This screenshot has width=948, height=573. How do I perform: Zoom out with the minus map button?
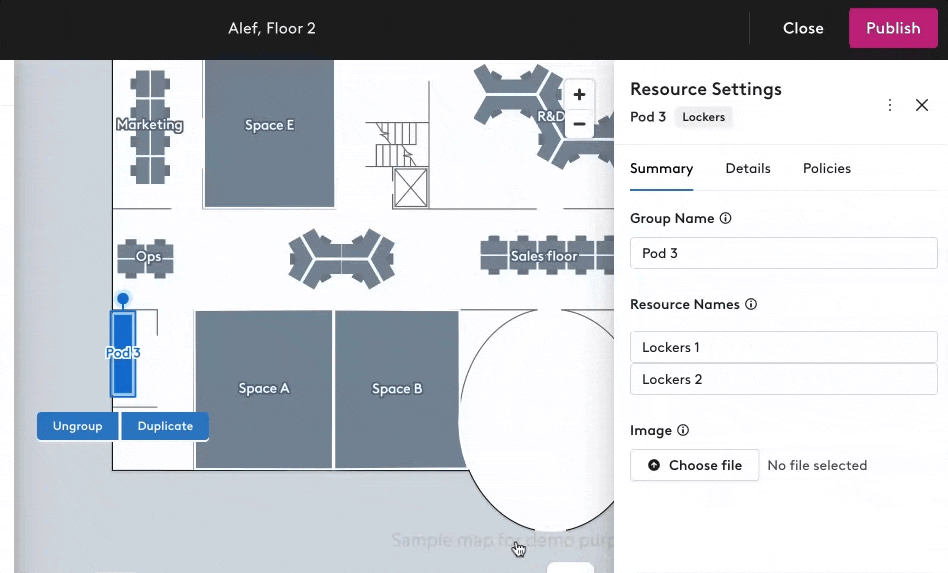click(x=579, y=124)
